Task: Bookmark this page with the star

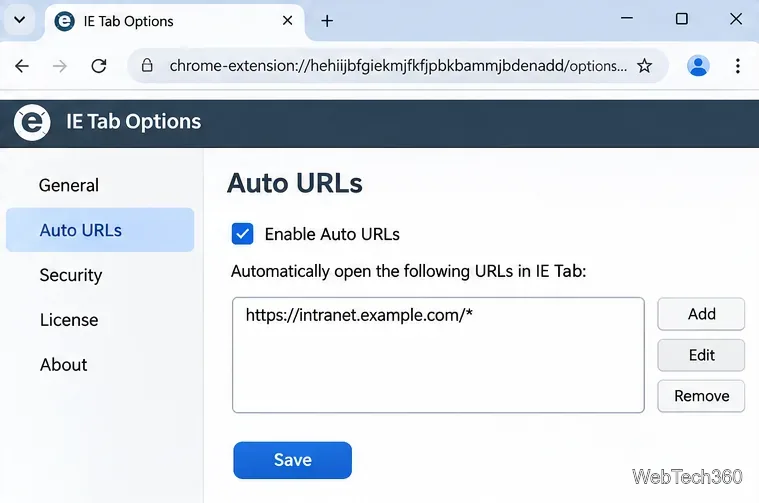Action: pos(644,65)
